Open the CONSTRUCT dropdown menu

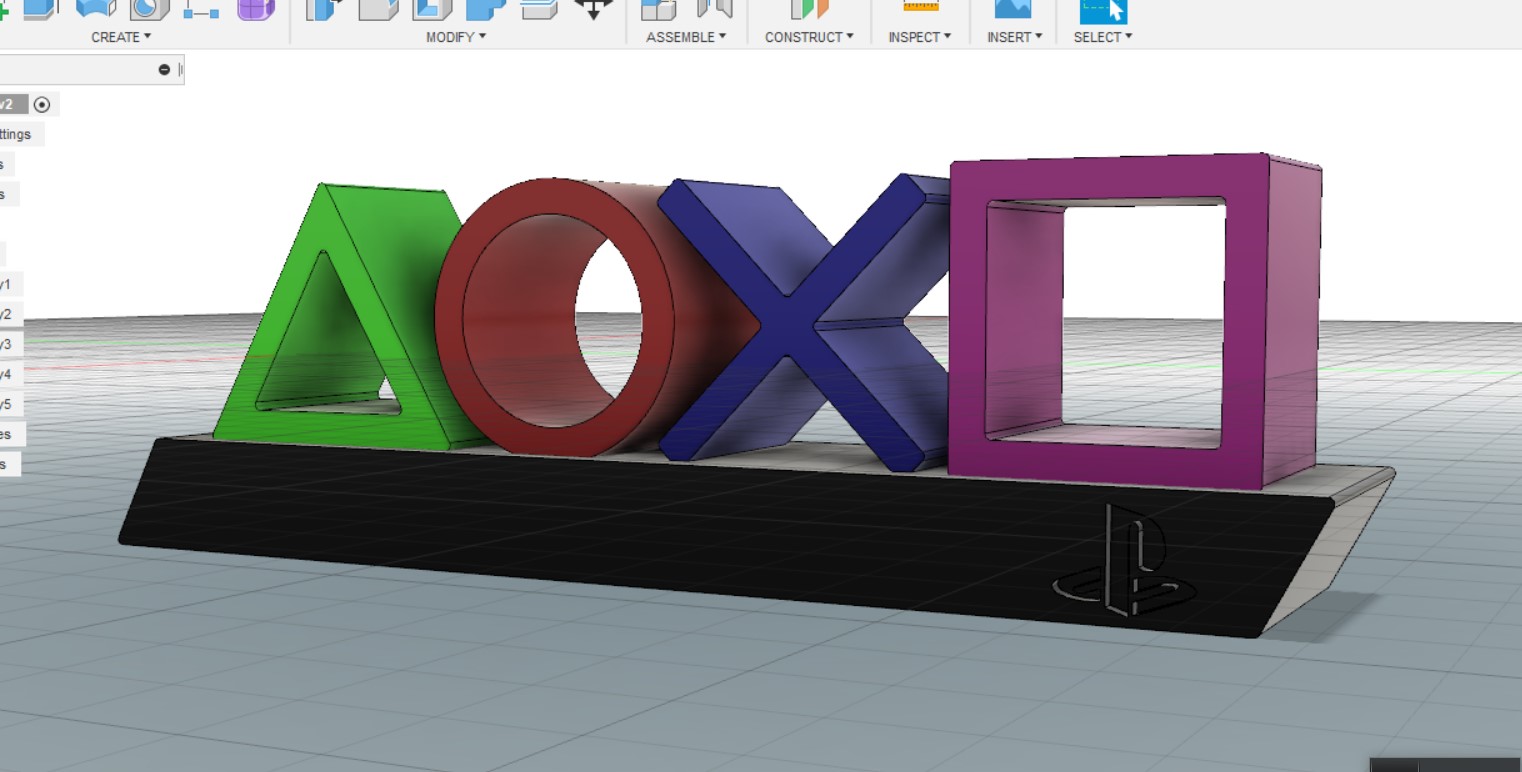point(809,37)
